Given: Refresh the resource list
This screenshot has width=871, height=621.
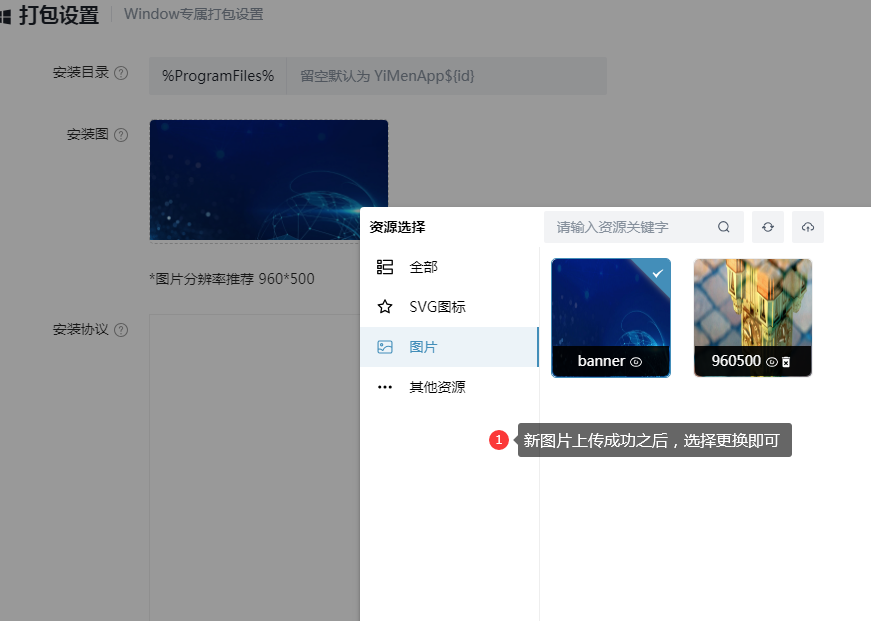Looking at the screenshot, I should coord(768,227).
